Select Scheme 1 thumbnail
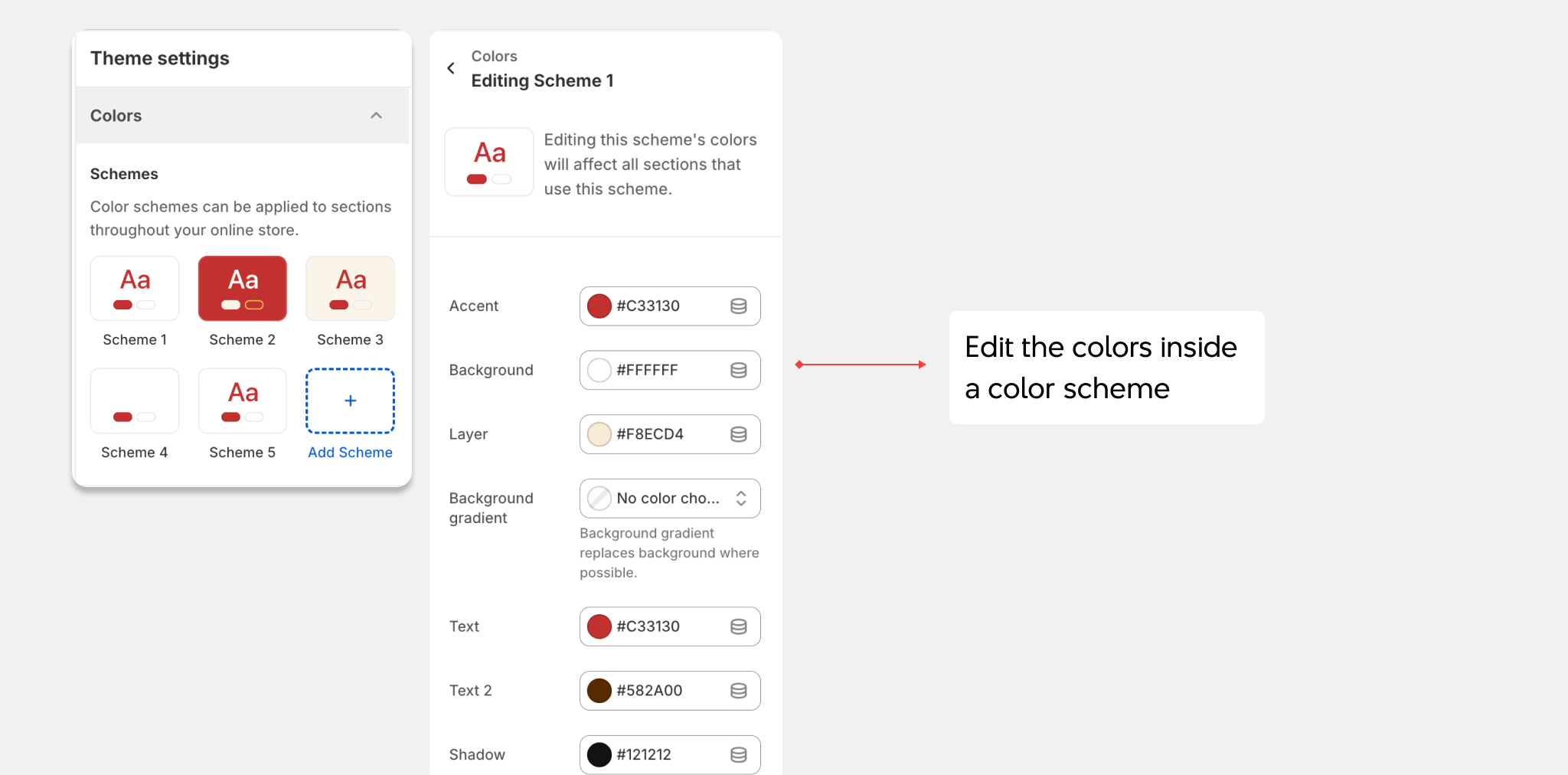This screenshot has height=775, width=1568. (x=135, y=289)
